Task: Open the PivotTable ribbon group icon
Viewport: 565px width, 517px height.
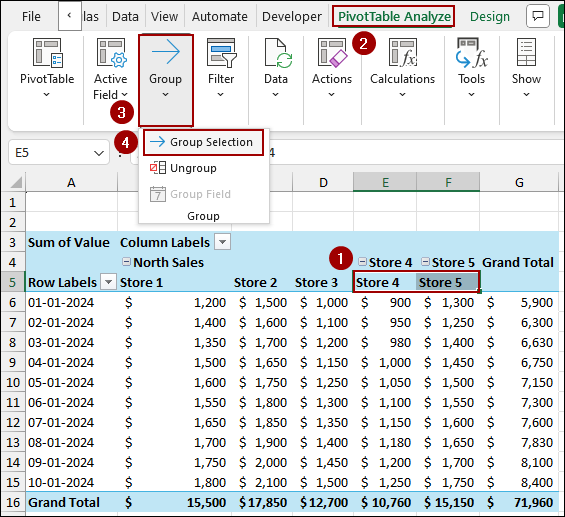Action: click(x=48, y=53)
